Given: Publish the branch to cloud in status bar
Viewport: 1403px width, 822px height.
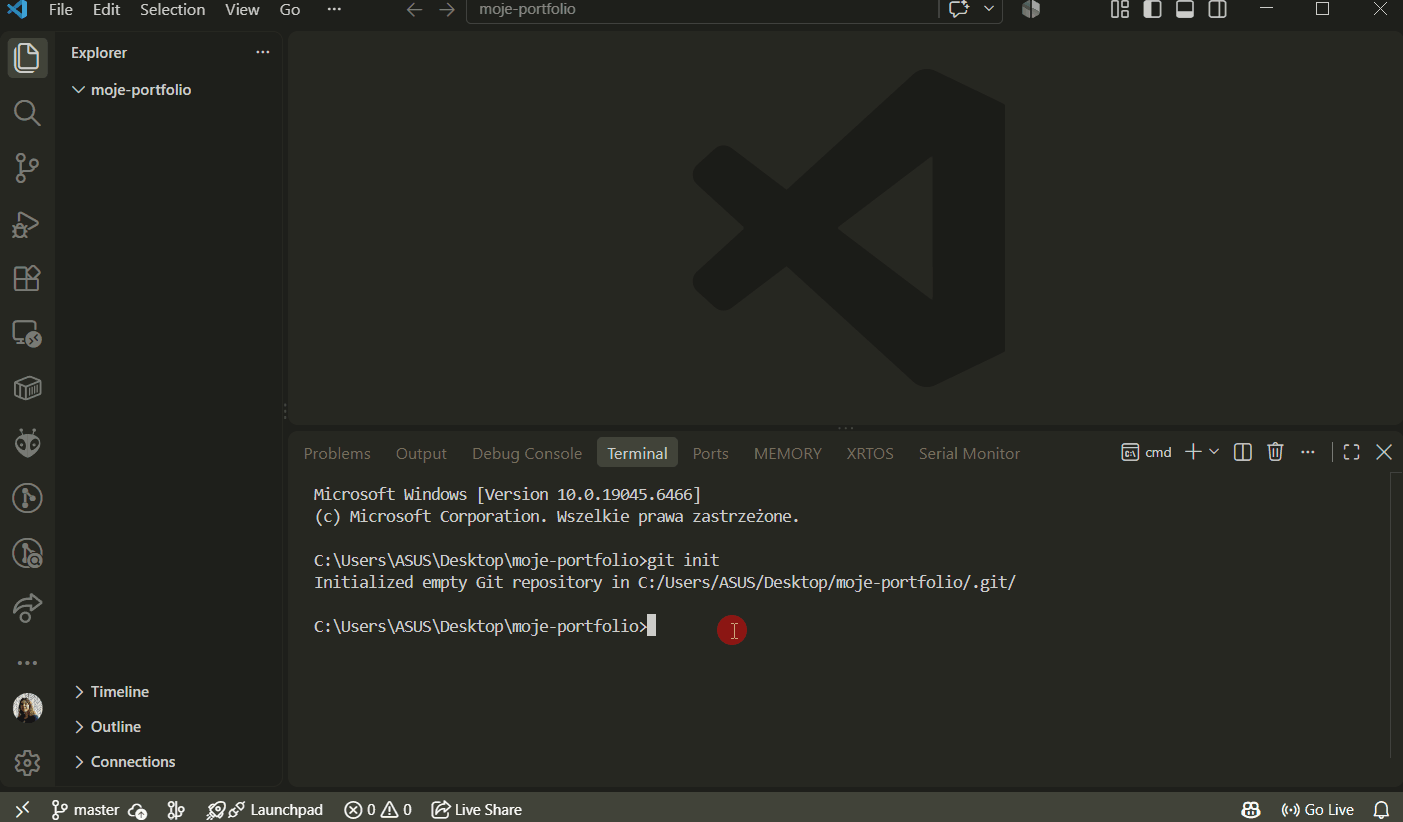Looking at the screenshot, I should click(x=138, y=810).
